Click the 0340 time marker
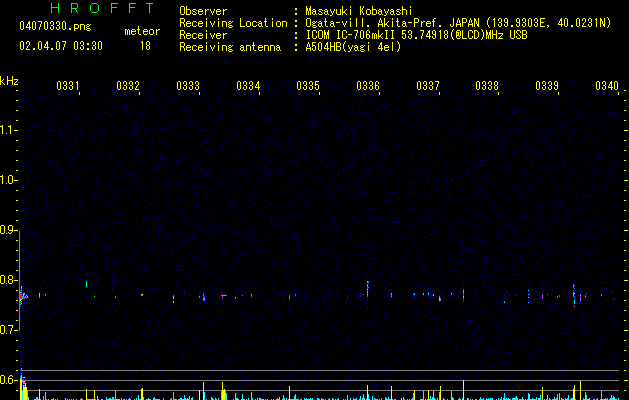The image size is (629, 400). pos(607,86)
